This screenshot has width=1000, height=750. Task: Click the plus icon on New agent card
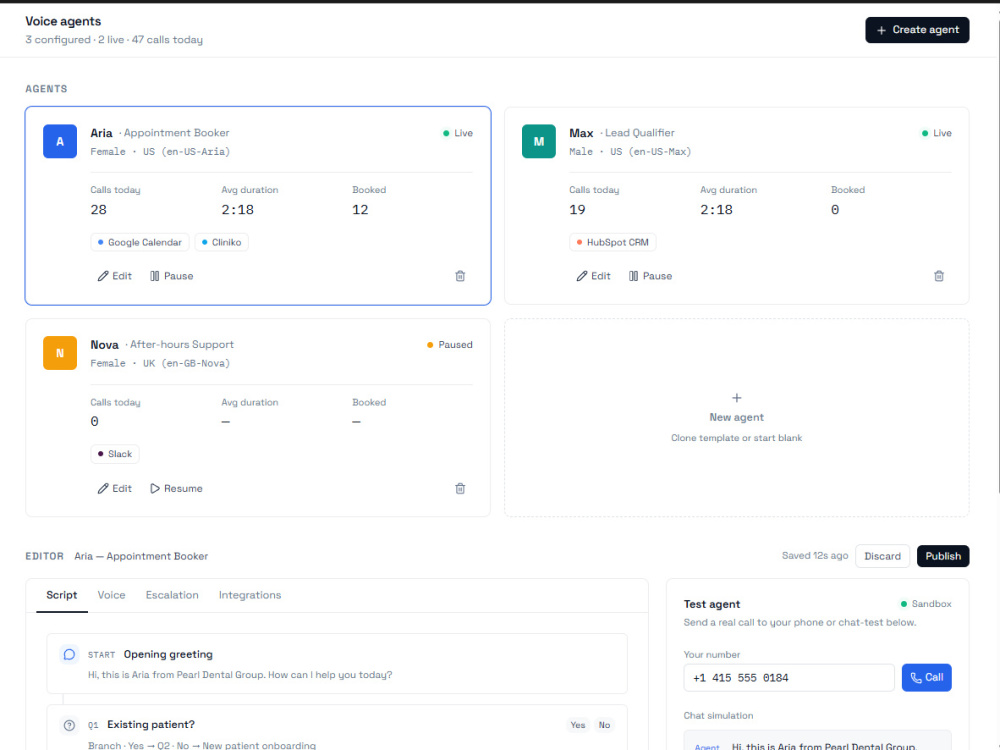coord(737,398)
